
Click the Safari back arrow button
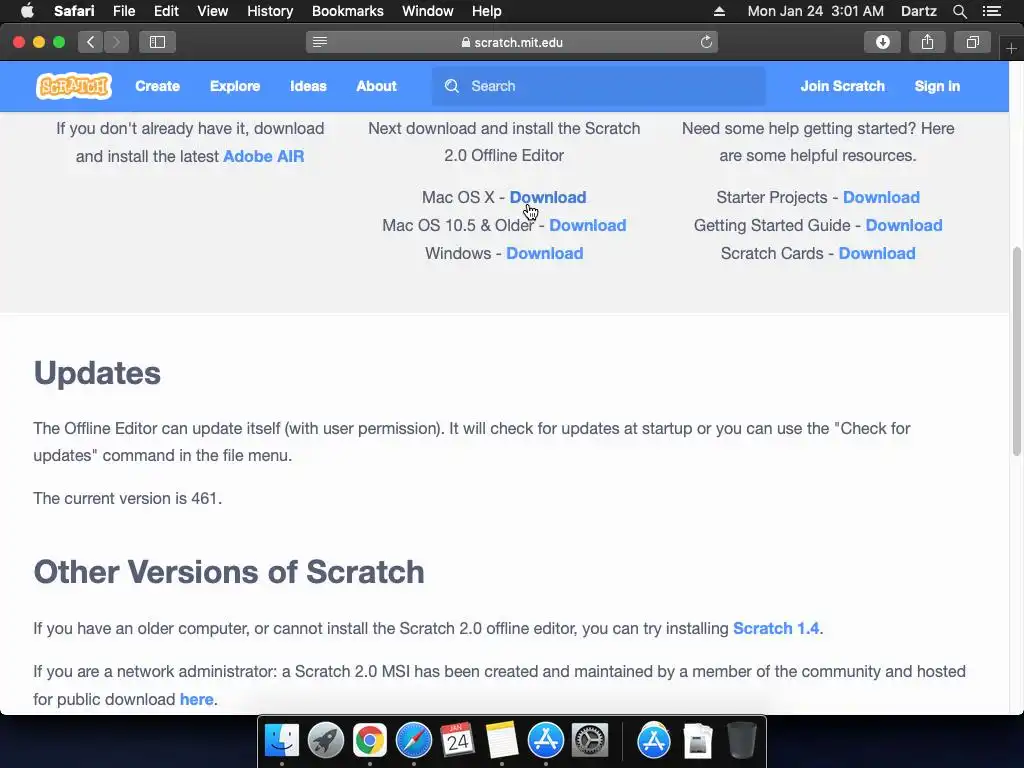pos(91,42)
